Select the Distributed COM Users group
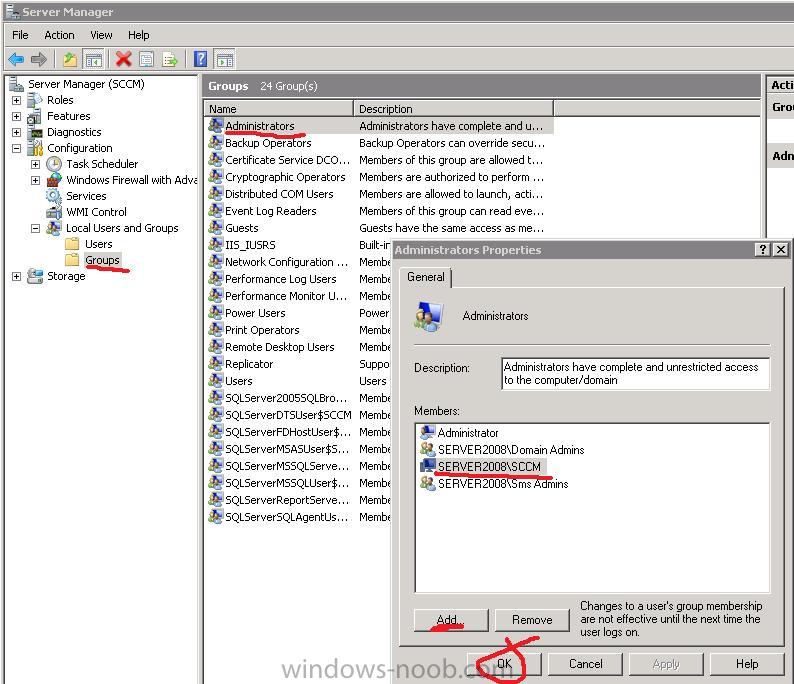Screen dimensions: 794x684 point(279,193)
